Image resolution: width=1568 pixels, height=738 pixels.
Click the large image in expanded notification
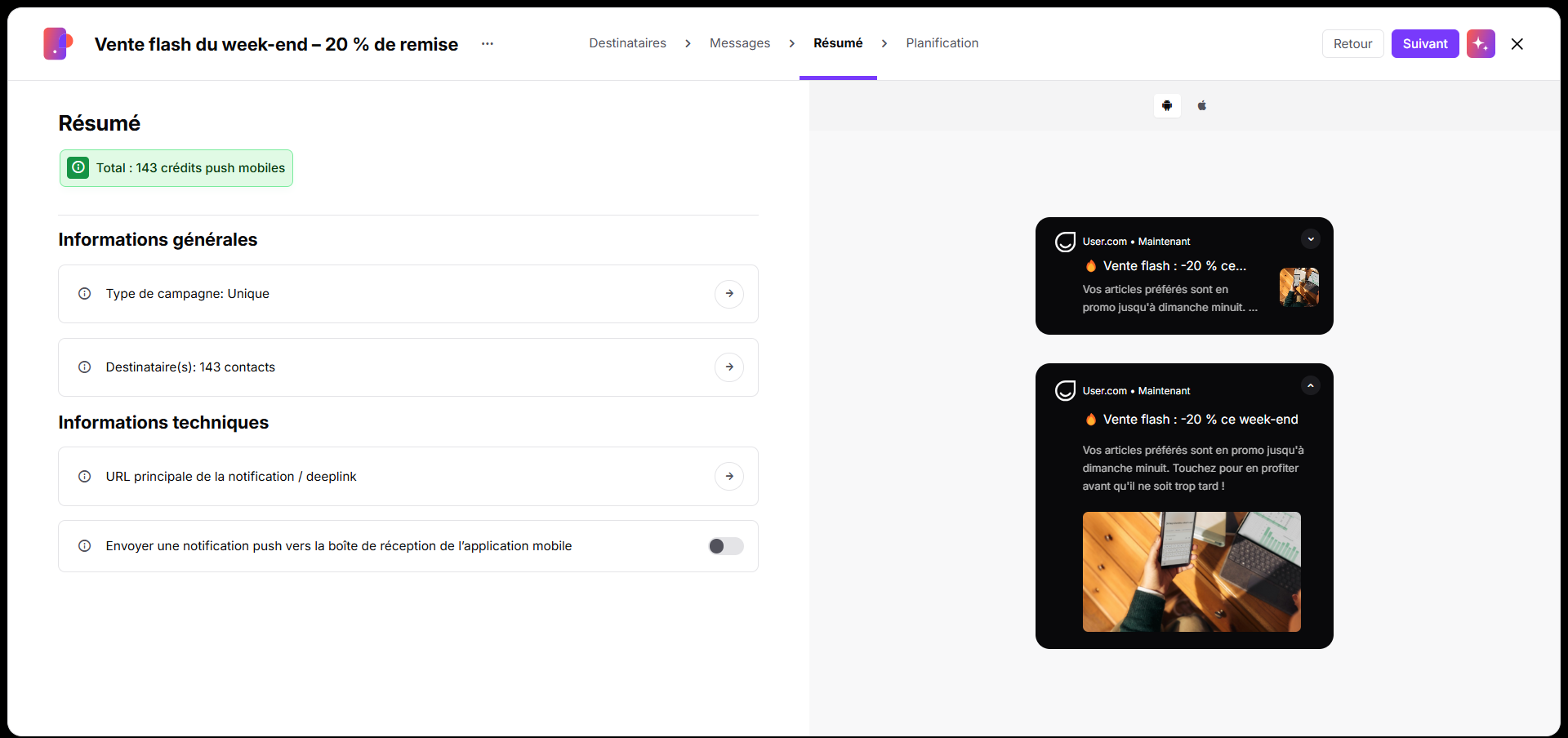(x=1192, y=571)
